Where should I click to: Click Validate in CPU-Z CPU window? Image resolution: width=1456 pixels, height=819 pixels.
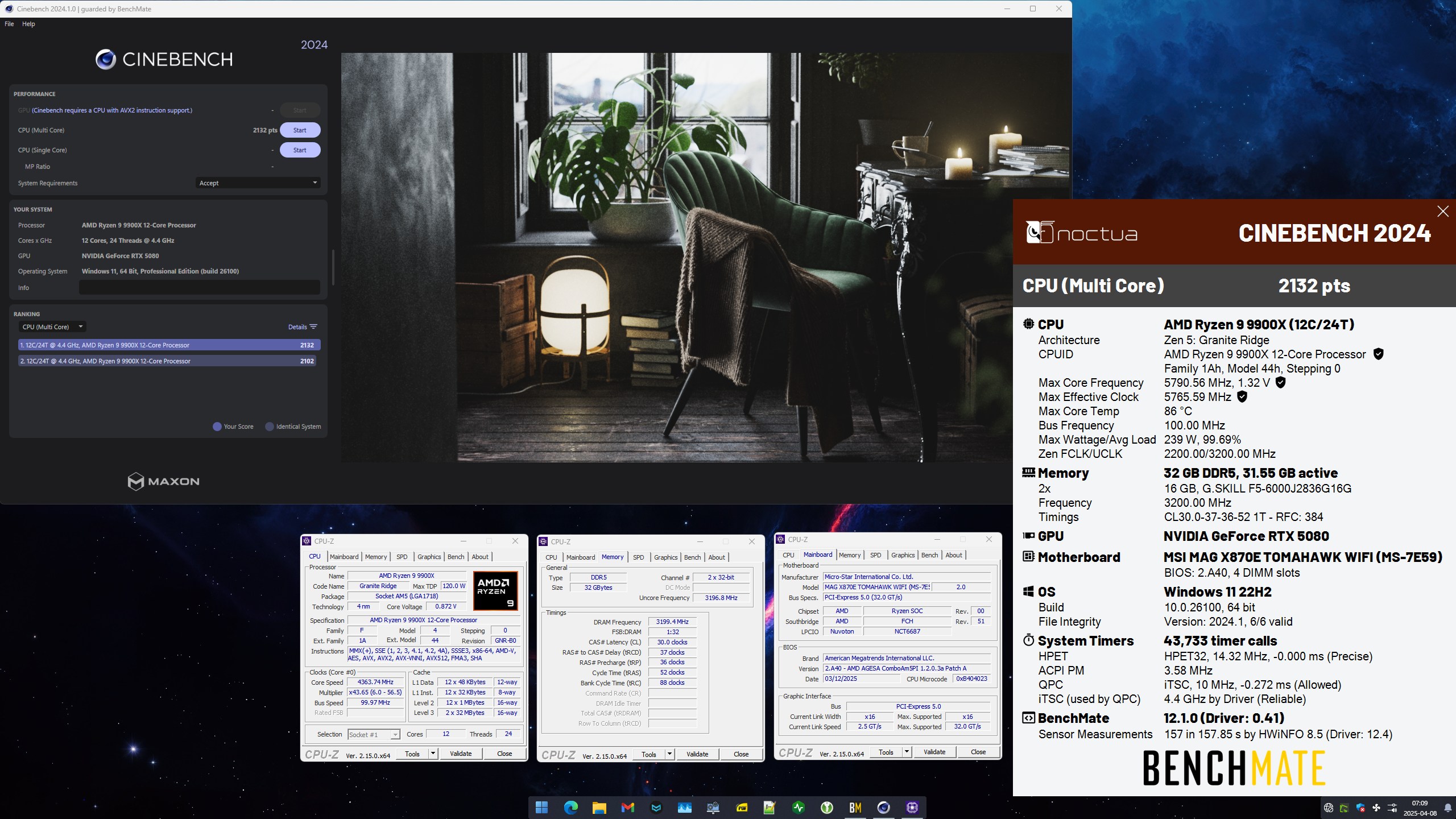tap(461, 754)
